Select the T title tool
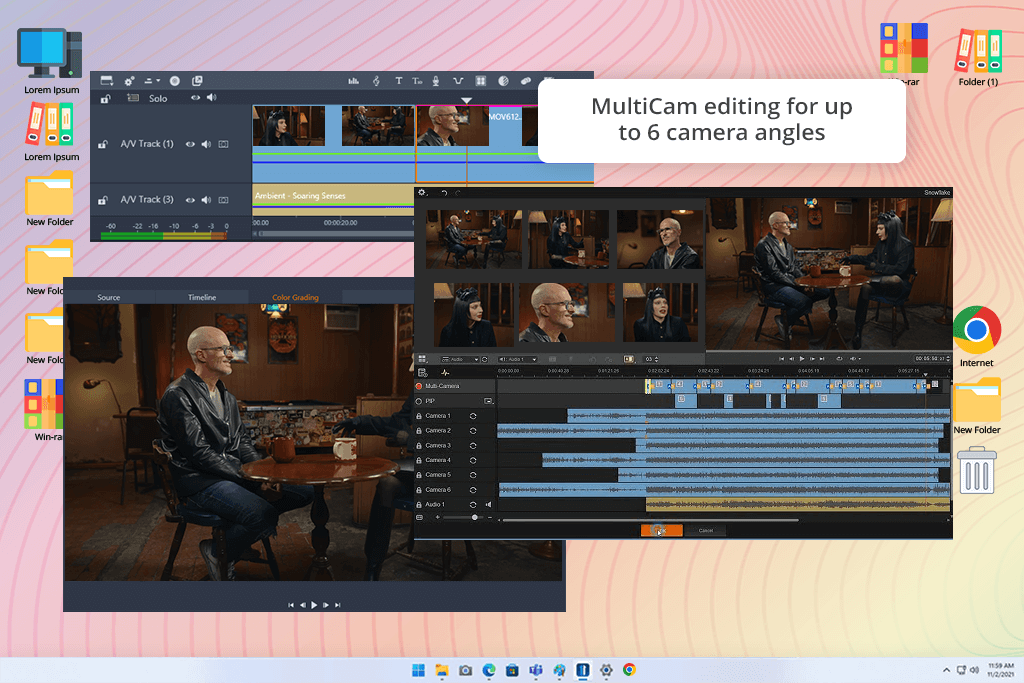The width and height of the screenshot is (1024, 683). 398,81
